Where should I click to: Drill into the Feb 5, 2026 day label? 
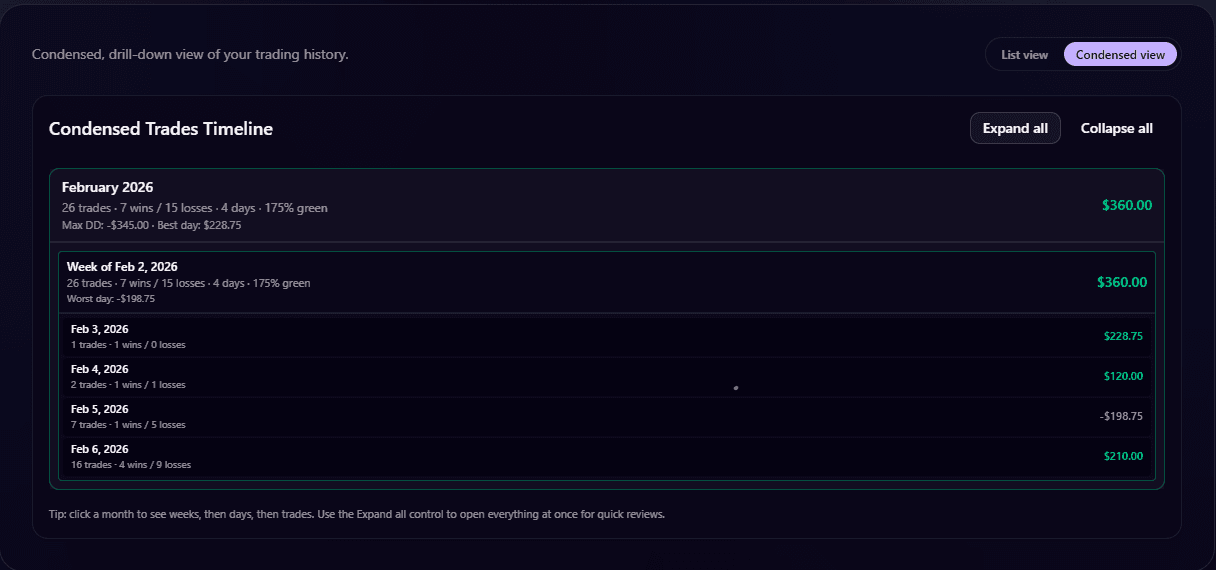click(100, 409)
